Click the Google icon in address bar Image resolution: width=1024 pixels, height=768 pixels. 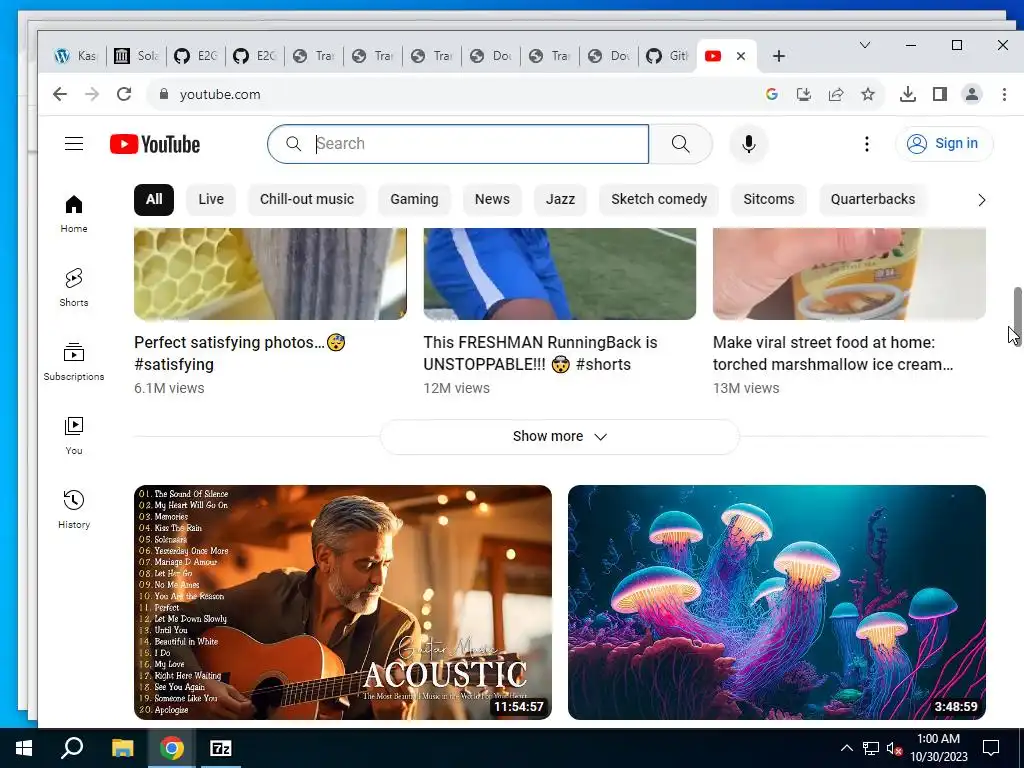pos(772,94)
